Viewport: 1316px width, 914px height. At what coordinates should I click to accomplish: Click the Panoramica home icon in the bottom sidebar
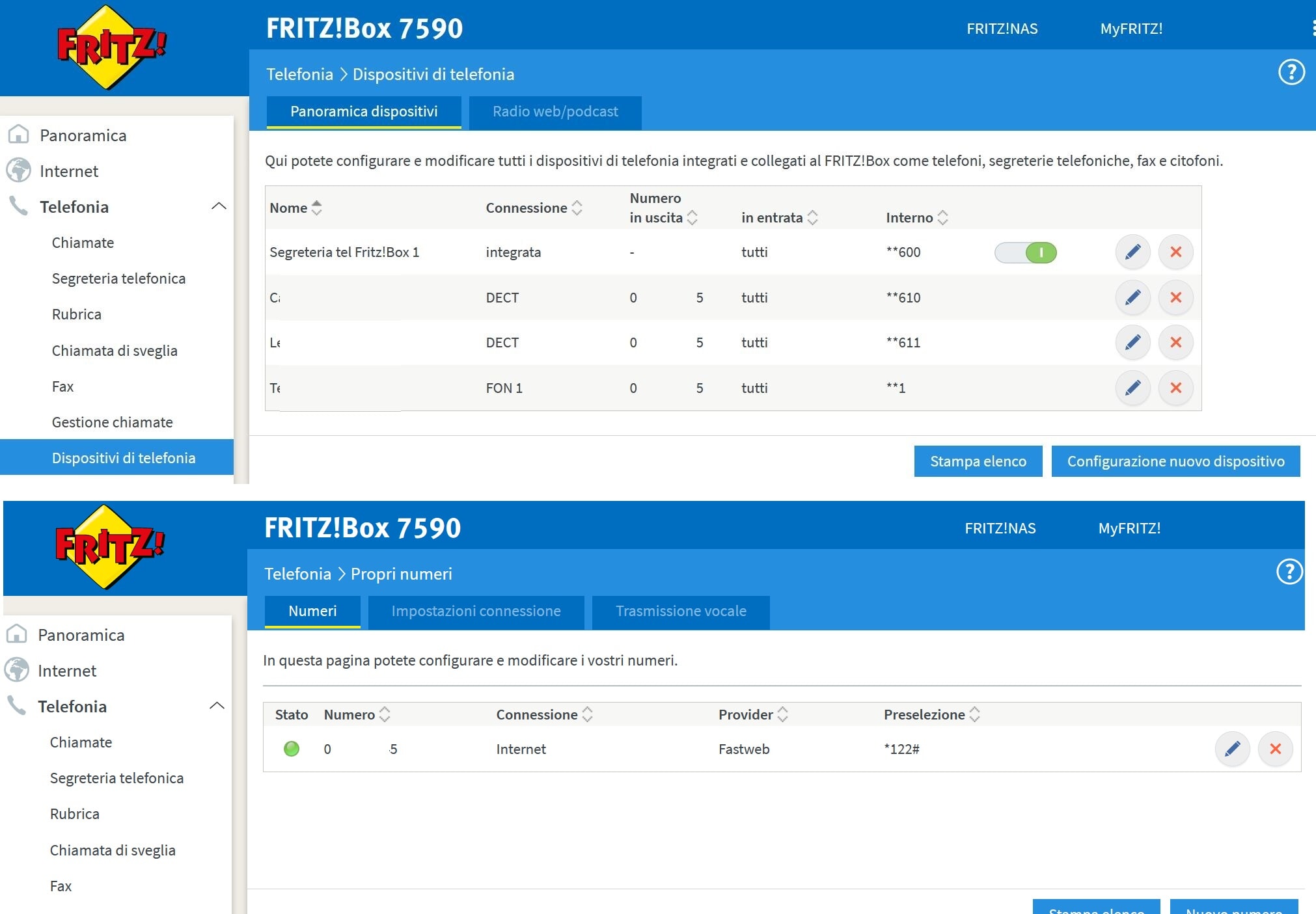(16, 634)
